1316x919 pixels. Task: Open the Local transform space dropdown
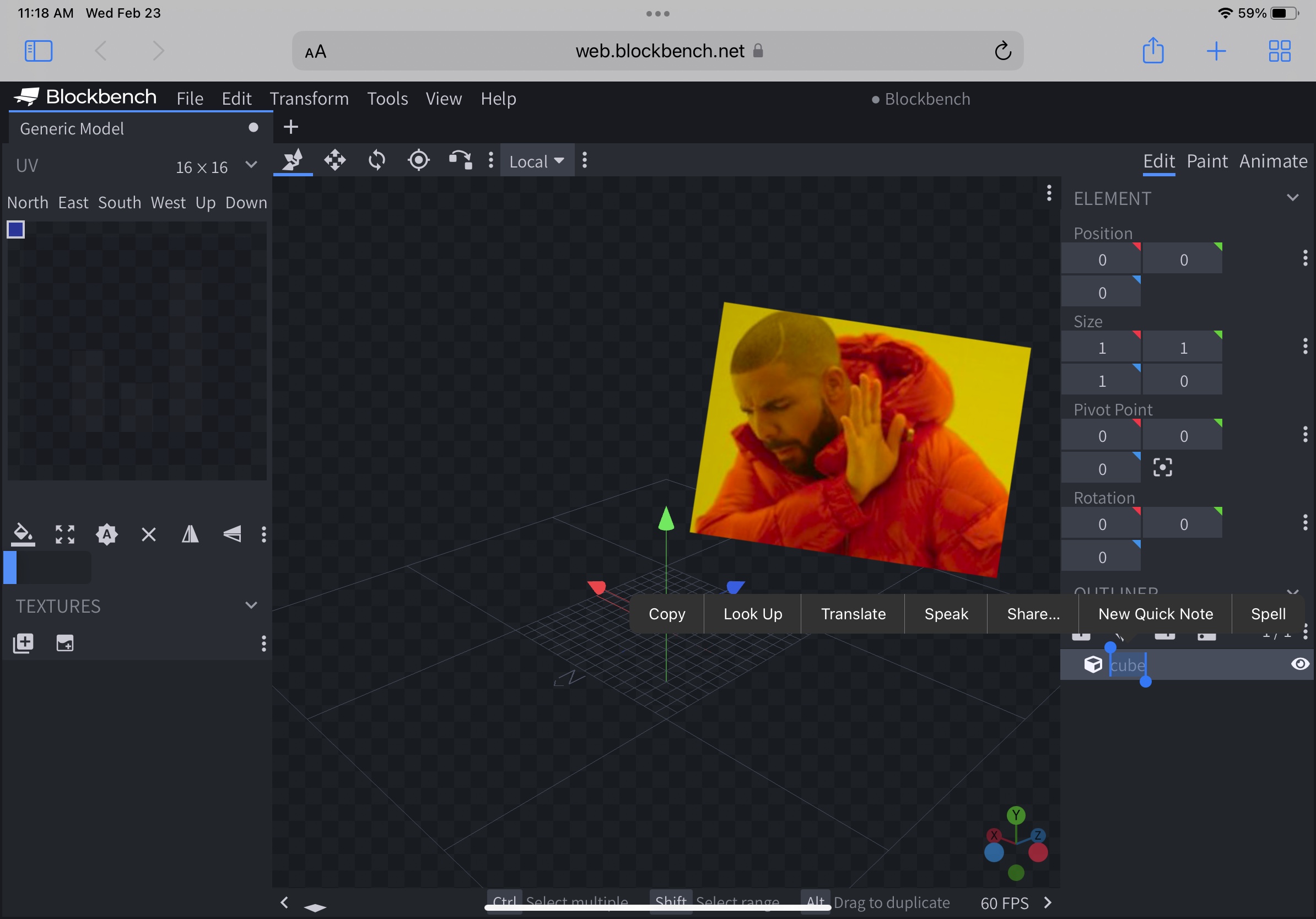537,161
